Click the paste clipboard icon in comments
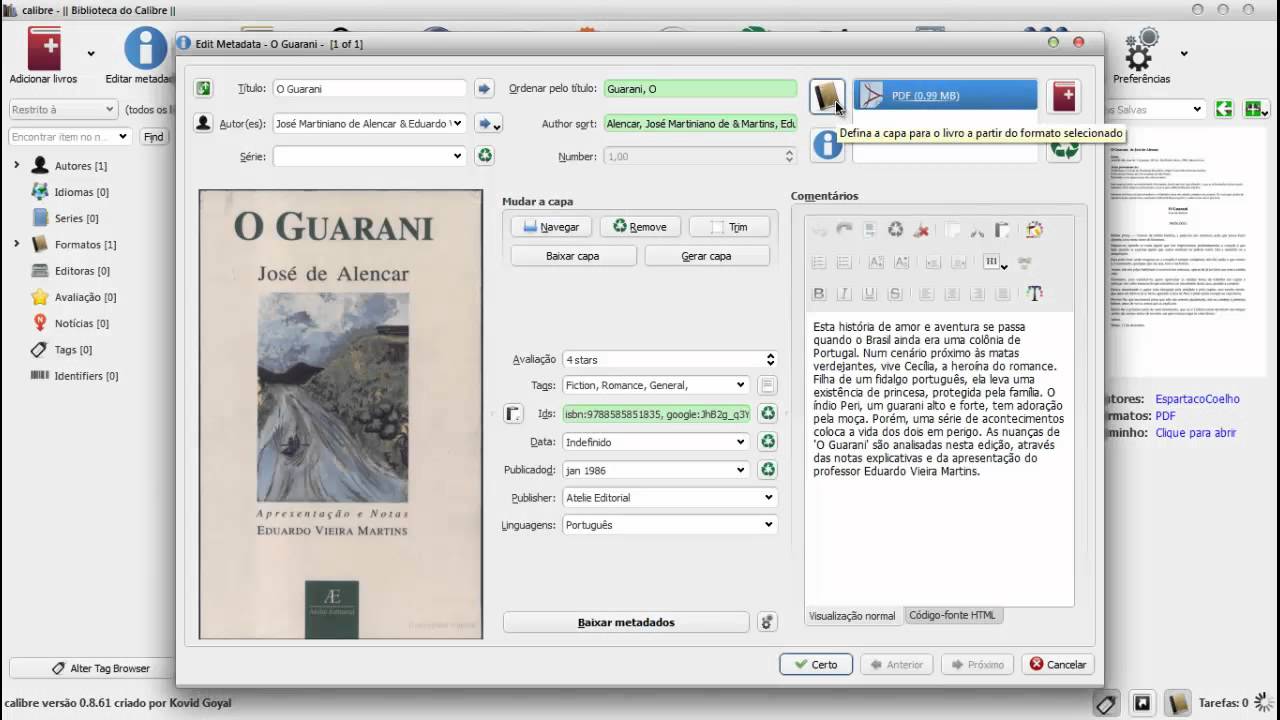The width and height of the screenshot is (1280, 720). point(1002,230)
